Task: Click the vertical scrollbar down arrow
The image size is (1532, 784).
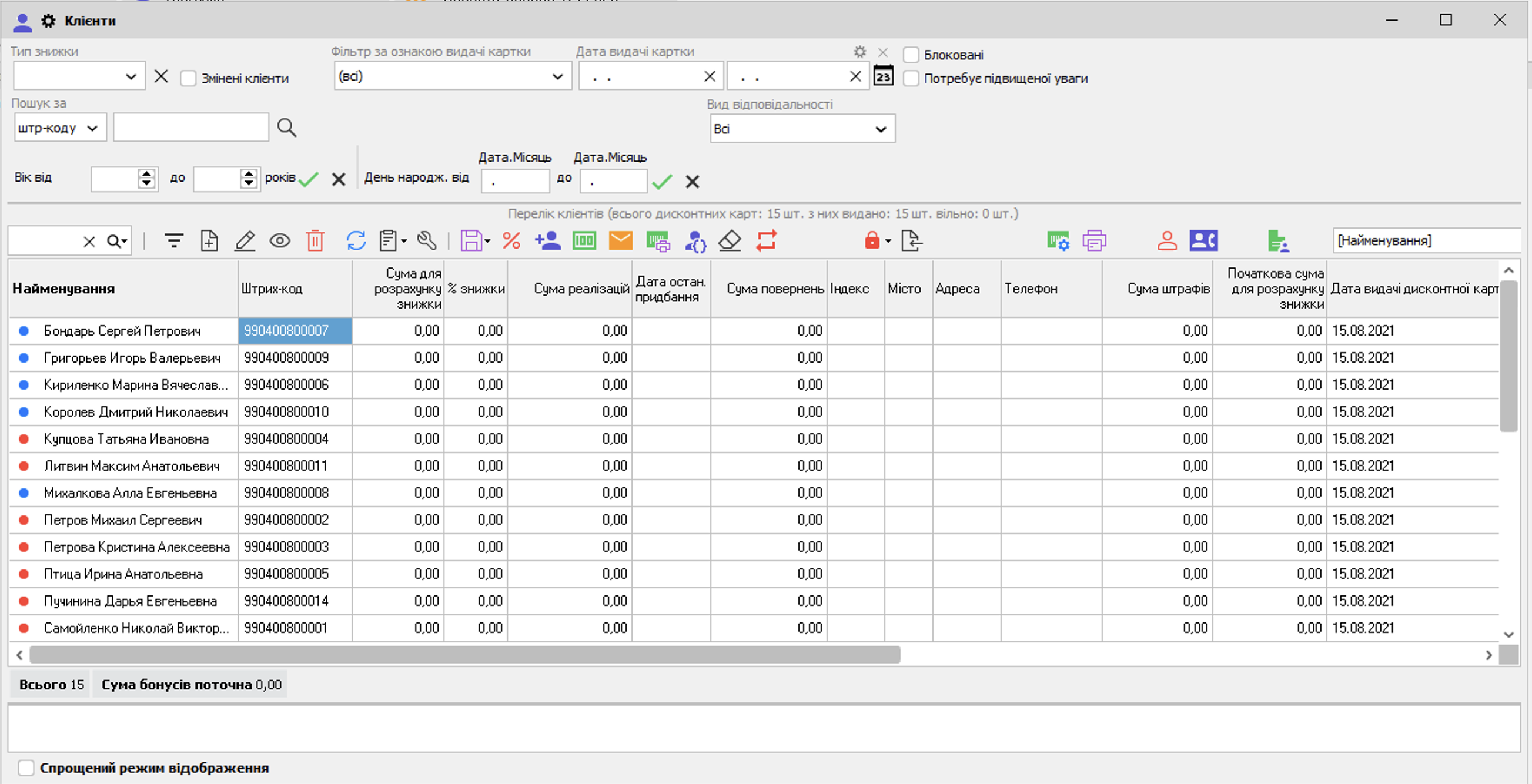Action: point(1508,635)
